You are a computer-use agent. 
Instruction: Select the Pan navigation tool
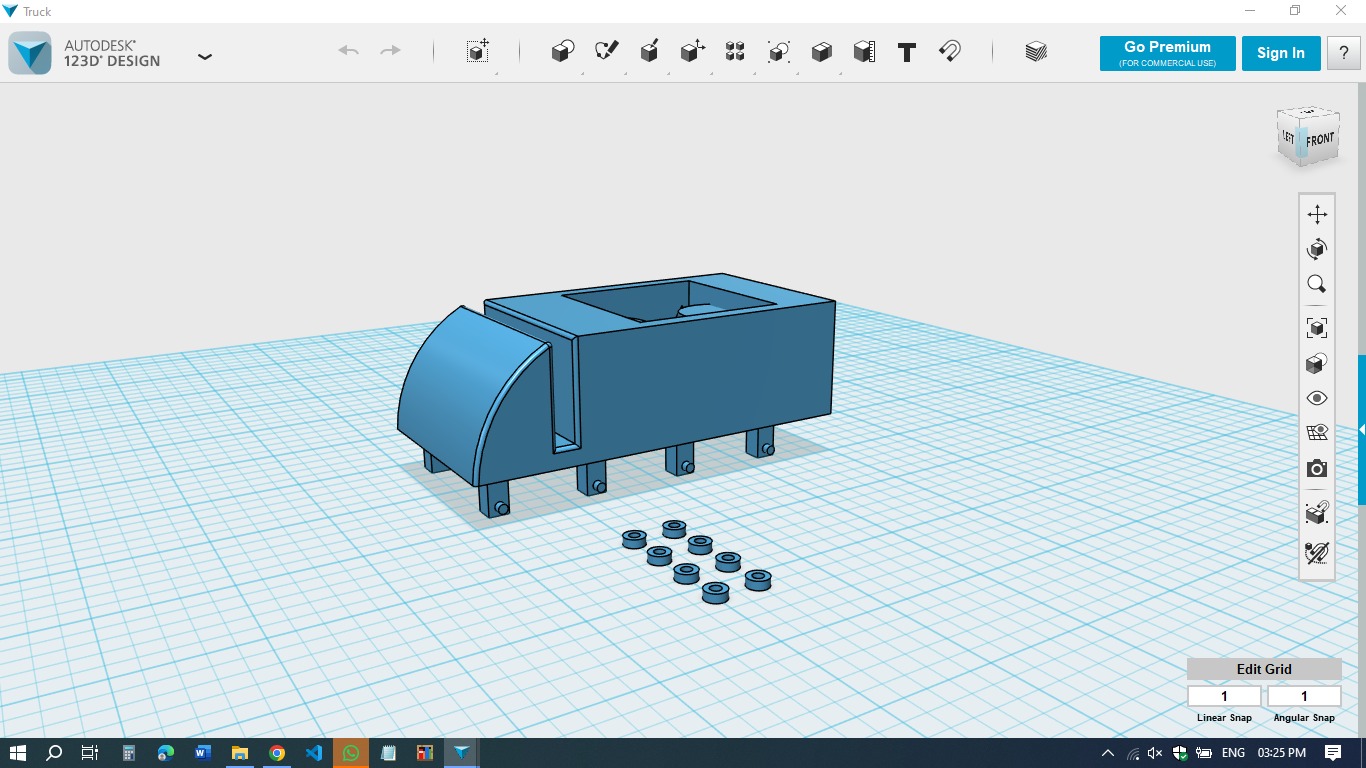(1317, 214)
